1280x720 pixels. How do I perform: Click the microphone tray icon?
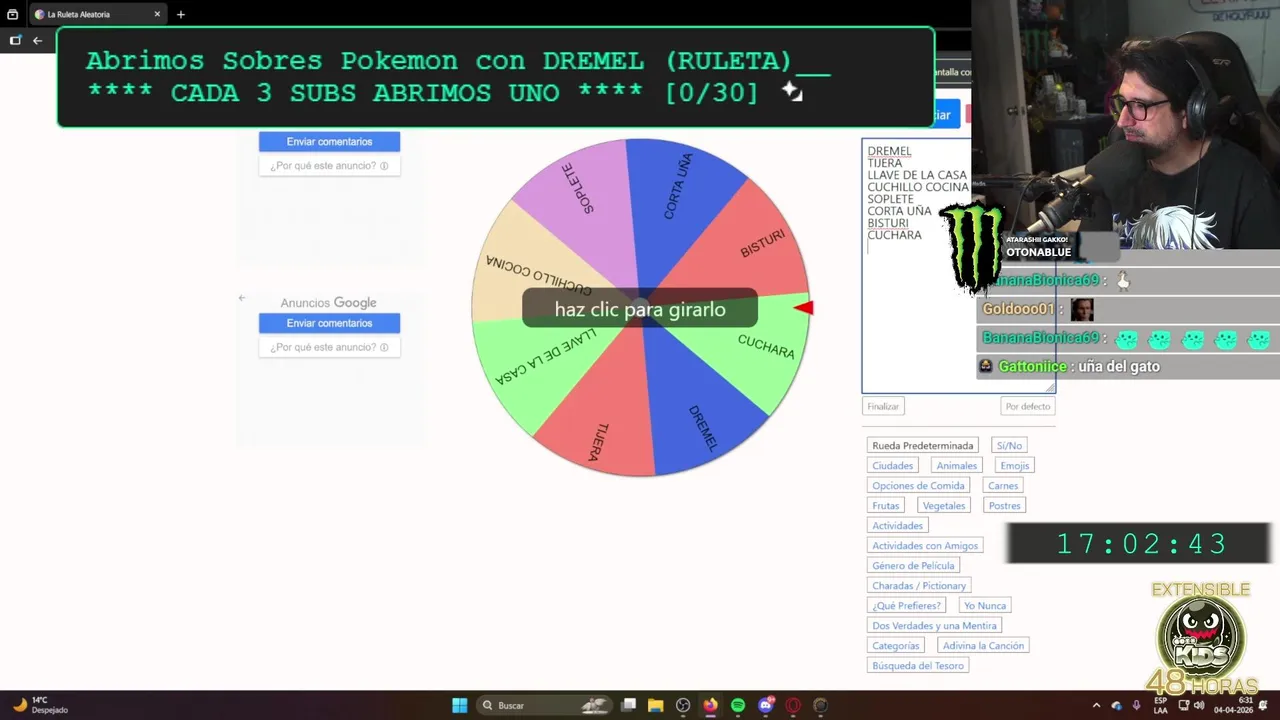1136,705
